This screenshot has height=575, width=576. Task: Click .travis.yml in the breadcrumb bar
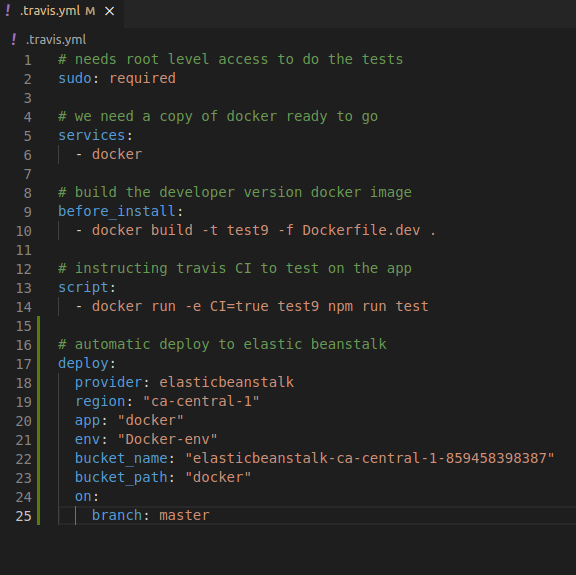click(x=56, y=40)
